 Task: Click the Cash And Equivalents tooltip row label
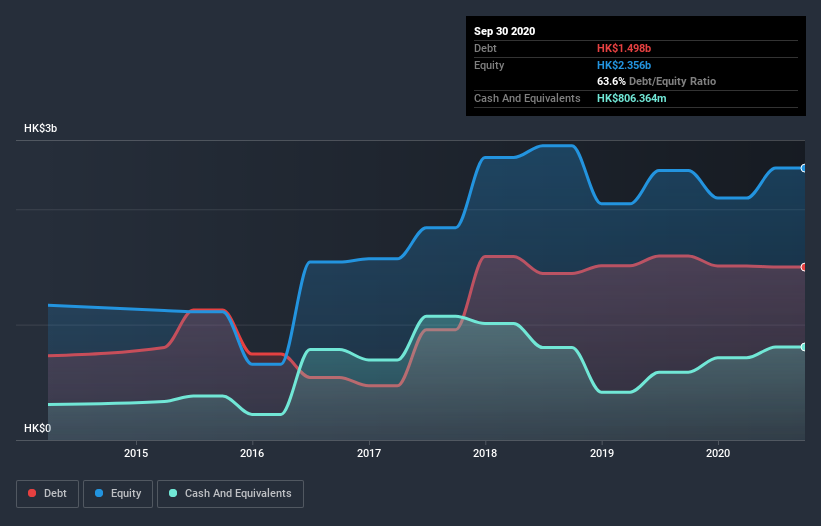click(527, 98)
